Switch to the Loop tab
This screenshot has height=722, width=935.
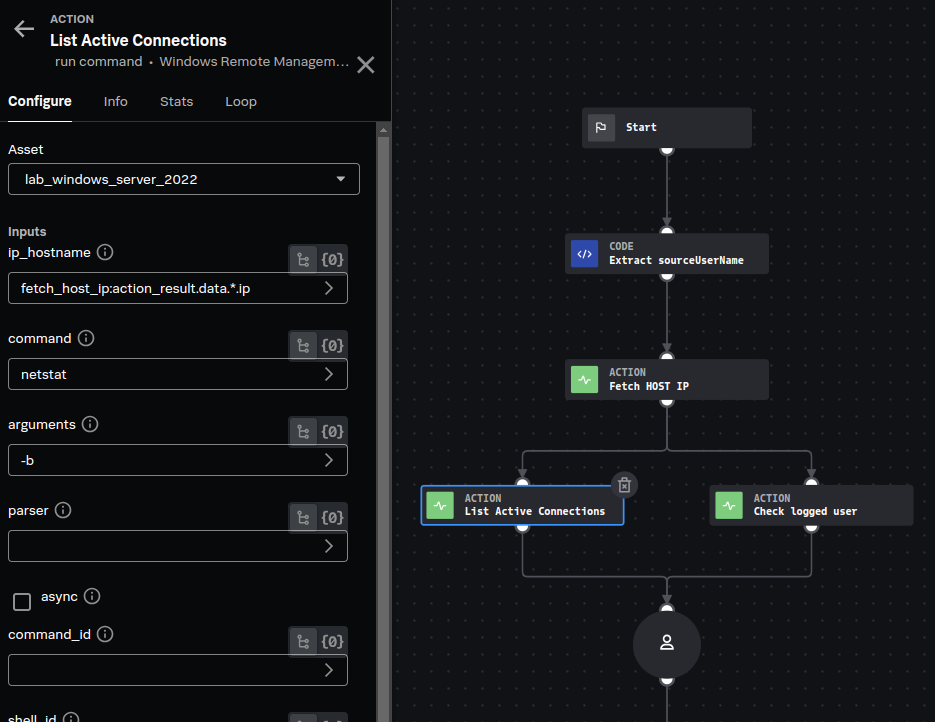[x=241, y=101]
